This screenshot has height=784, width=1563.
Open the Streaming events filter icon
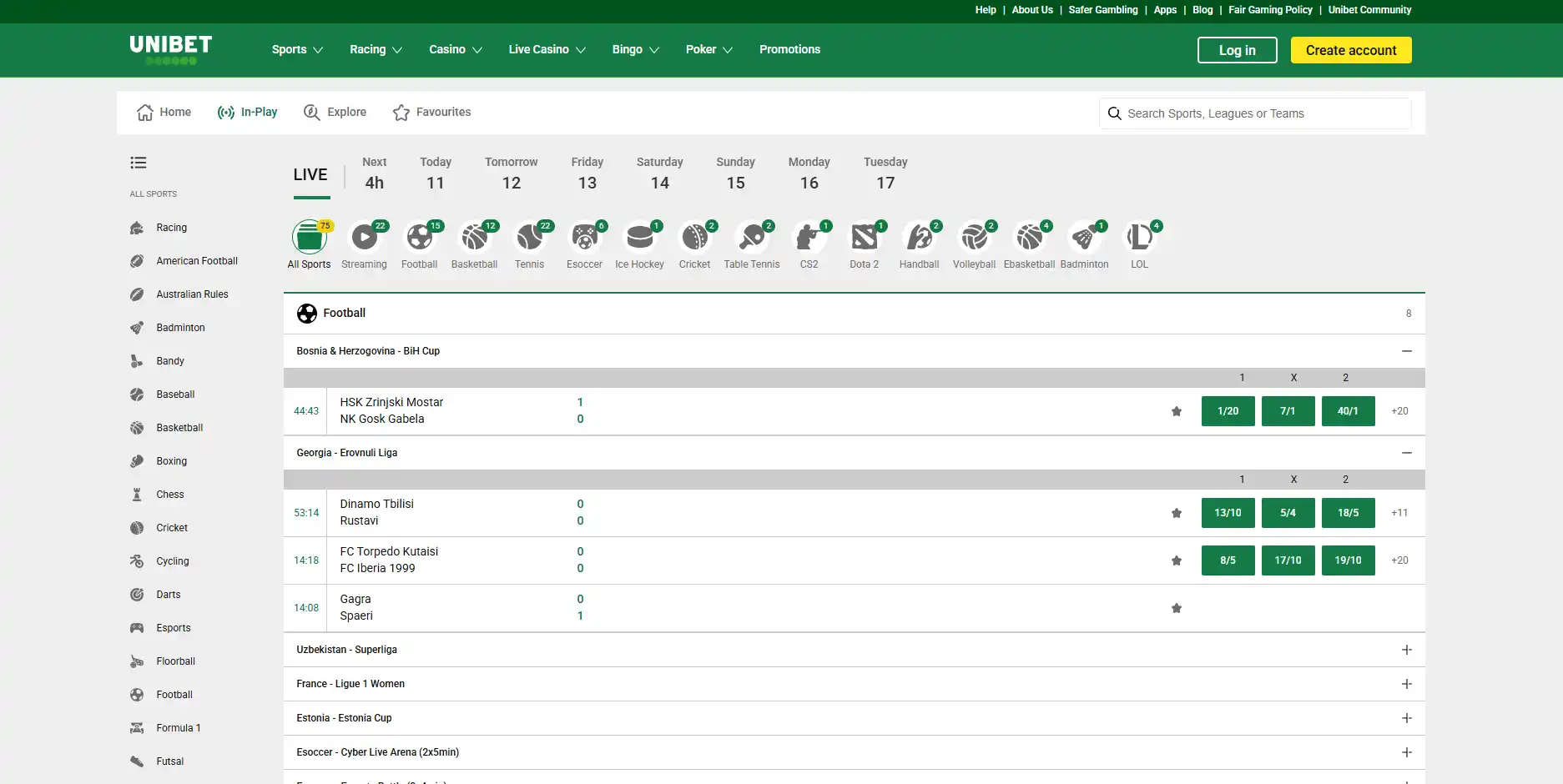tap(364, 238)
